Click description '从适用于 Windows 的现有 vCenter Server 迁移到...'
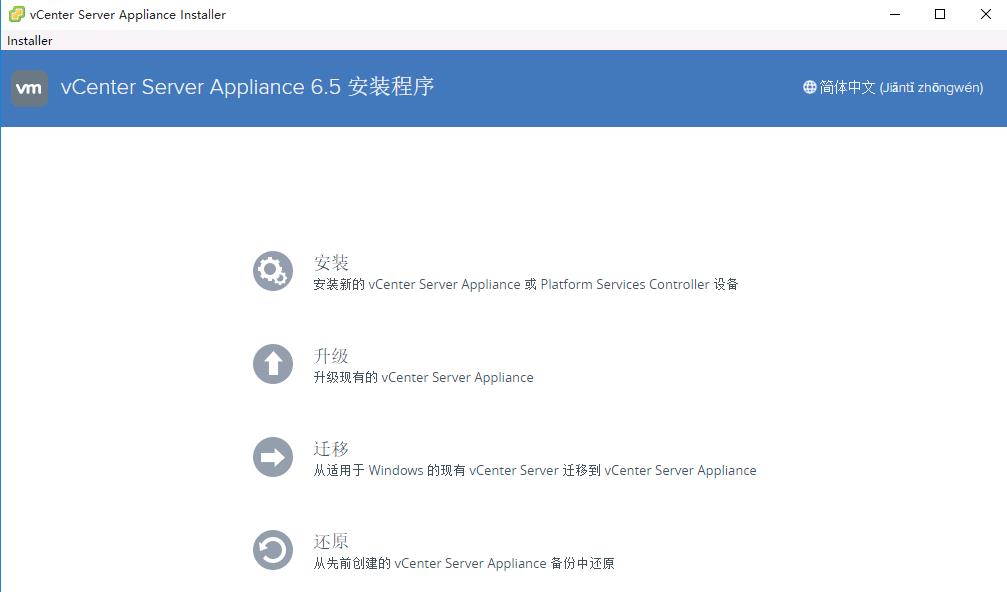 (x=535, y=471)
